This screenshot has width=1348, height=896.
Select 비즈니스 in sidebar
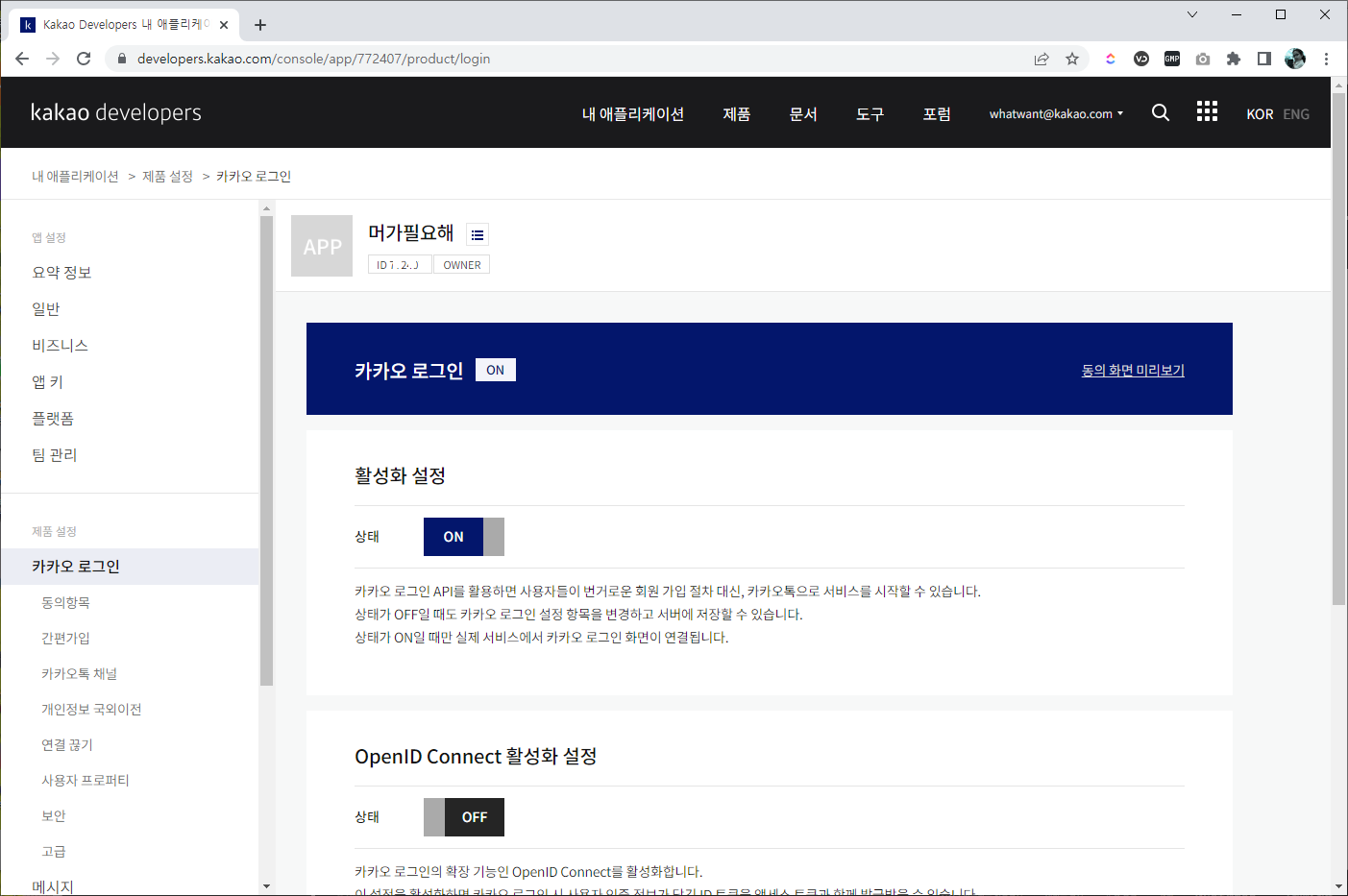click(60, 345)
